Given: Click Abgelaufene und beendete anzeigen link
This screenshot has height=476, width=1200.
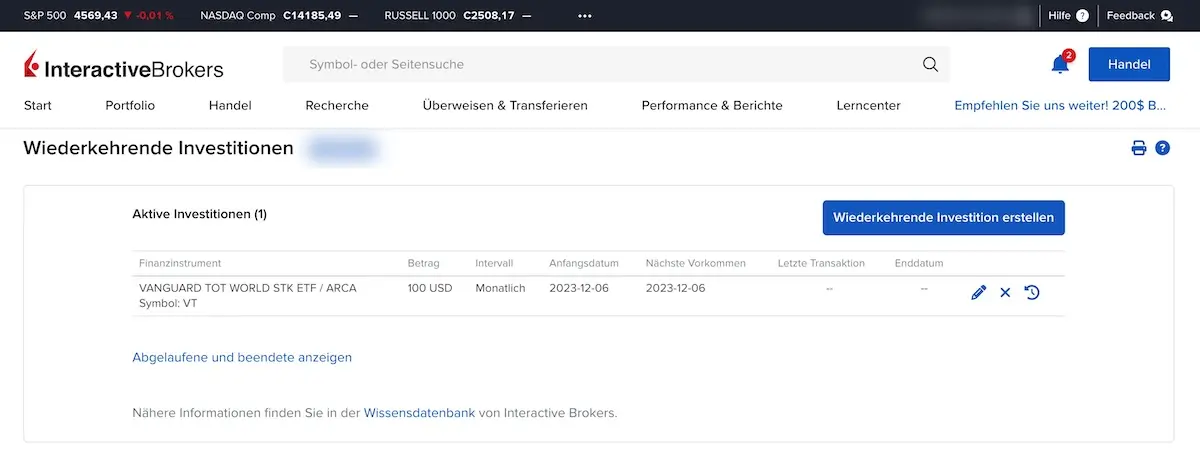Looking at the screenshot, I should tap(242, 357).
